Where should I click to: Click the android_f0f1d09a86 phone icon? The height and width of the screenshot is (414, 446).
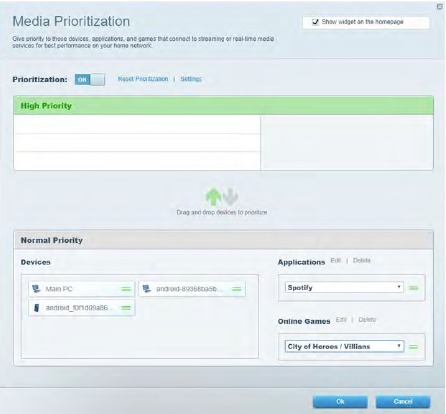pos(37,308)
